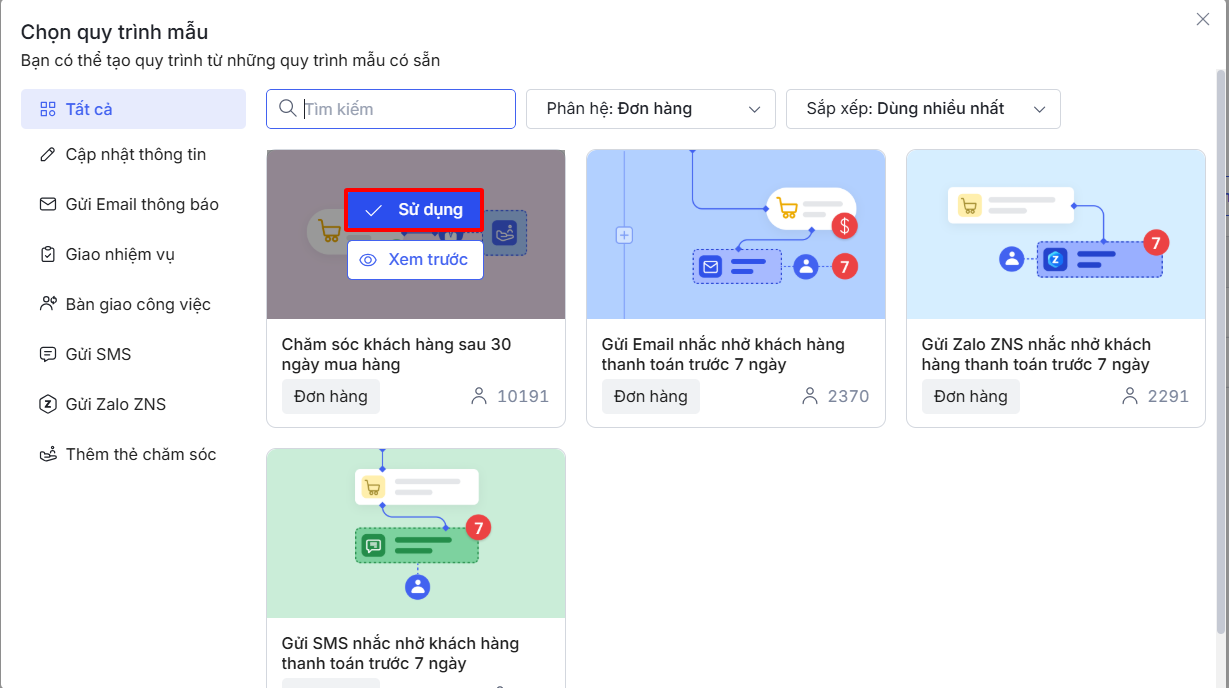Click the Zalo icon for Gửi Zalo ZNS
This screenshot has width=1229, height=688.
(47, 405)
